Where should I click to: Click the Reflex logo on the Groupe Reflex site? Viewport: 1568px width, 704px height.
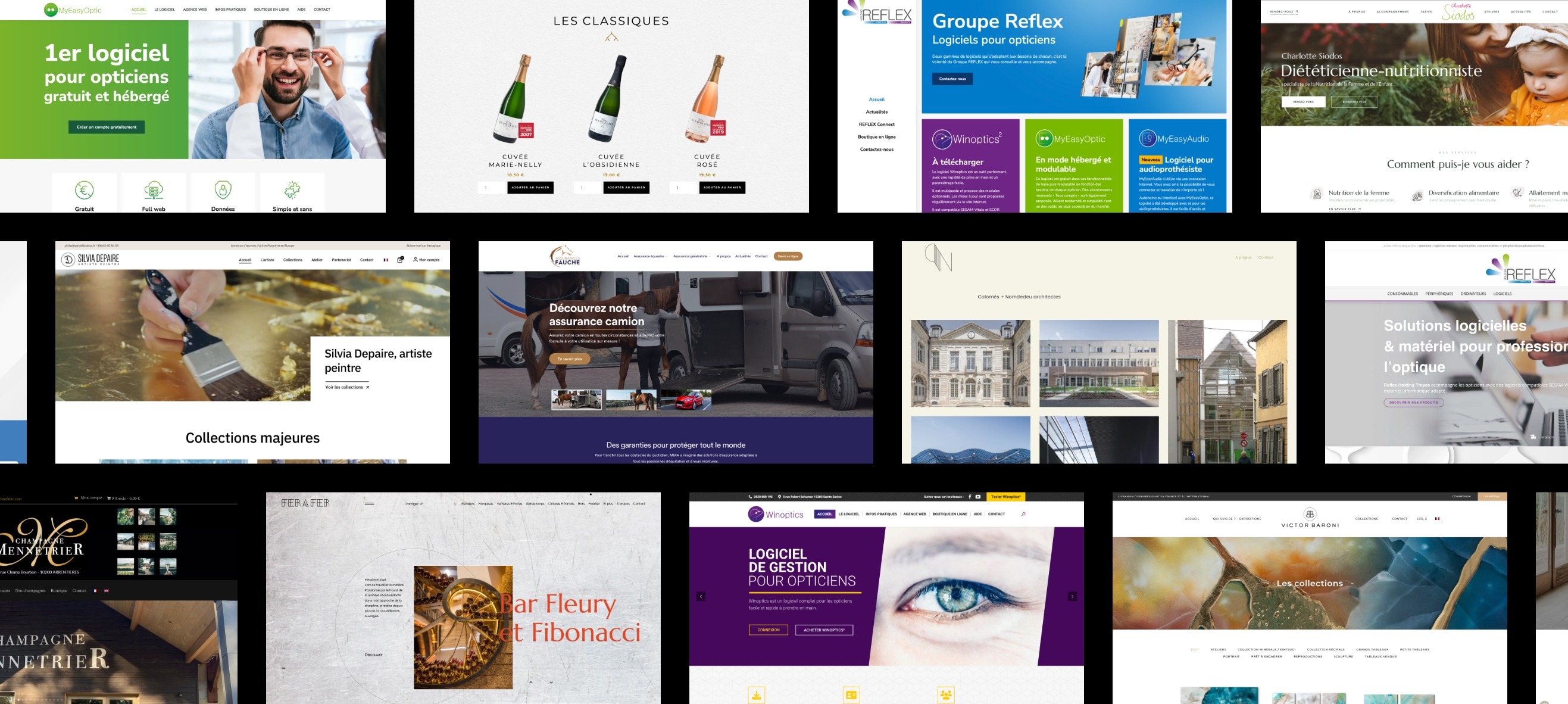click(x=877, y=13)
